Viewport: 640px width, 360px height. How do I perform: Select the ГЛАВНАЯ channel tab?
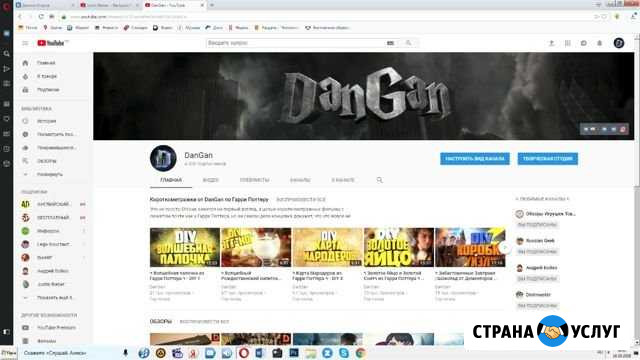coord(171,180)
